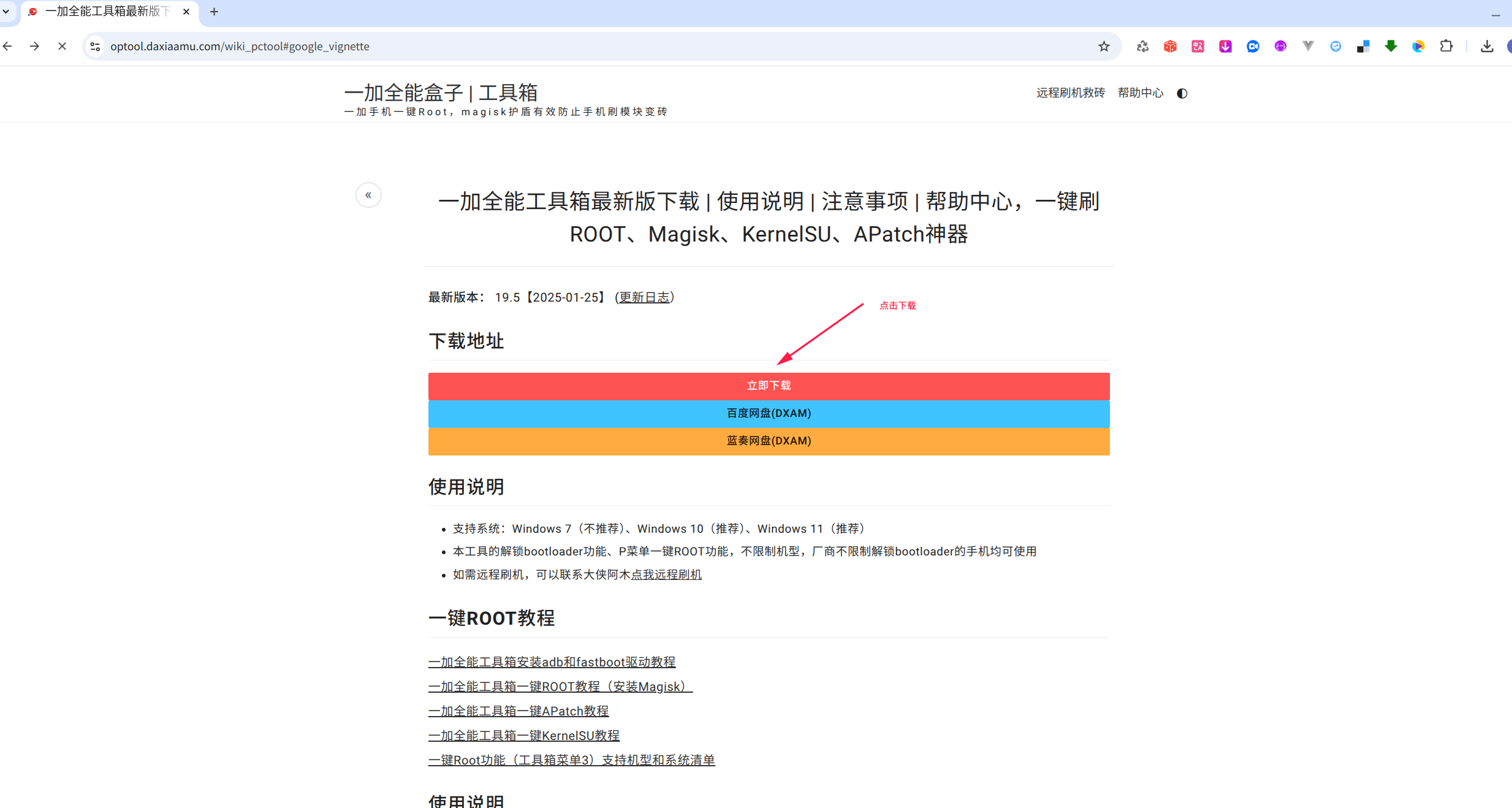
Task: Open a new browser tab
Action: [214, 12]
